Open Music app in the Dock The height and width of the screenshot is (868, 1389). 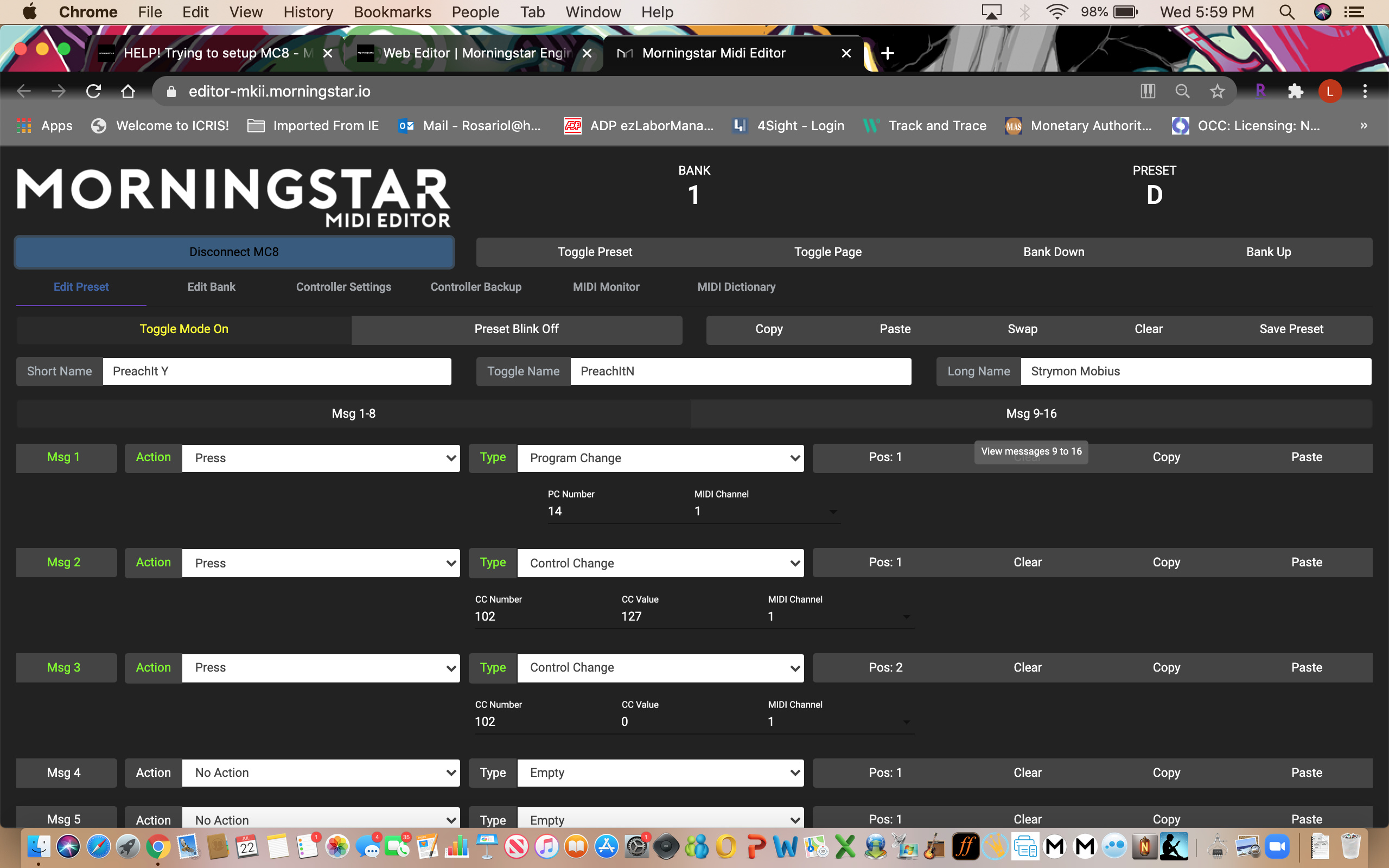point(546,847)
